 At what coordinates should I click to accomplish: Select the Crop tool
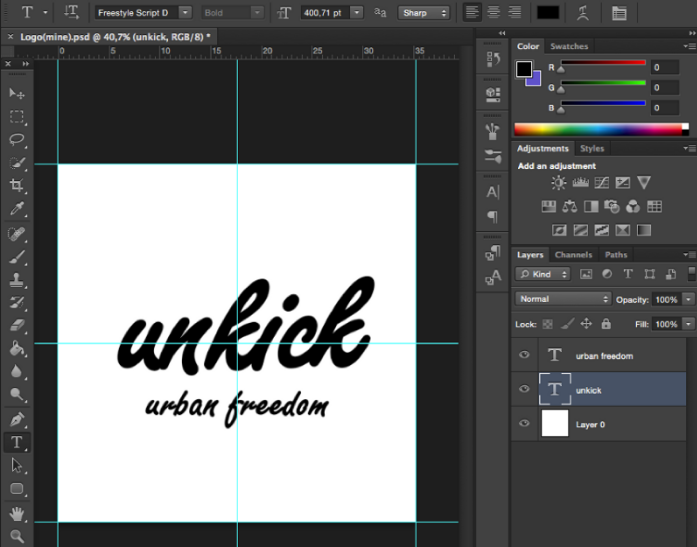pos(17,185)
